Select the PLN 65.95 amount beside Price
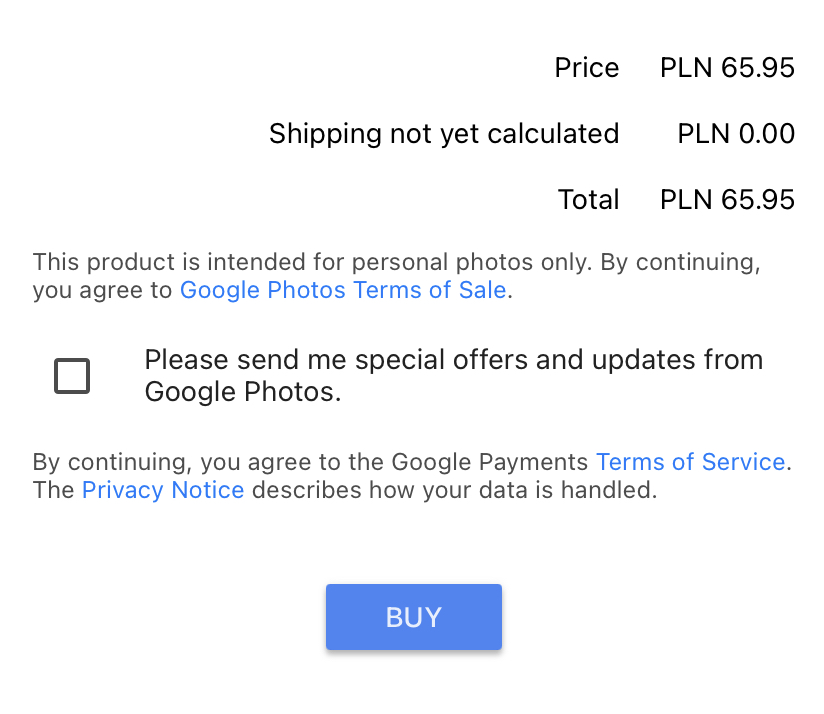 pyautogui.click(x=727, y=68)
